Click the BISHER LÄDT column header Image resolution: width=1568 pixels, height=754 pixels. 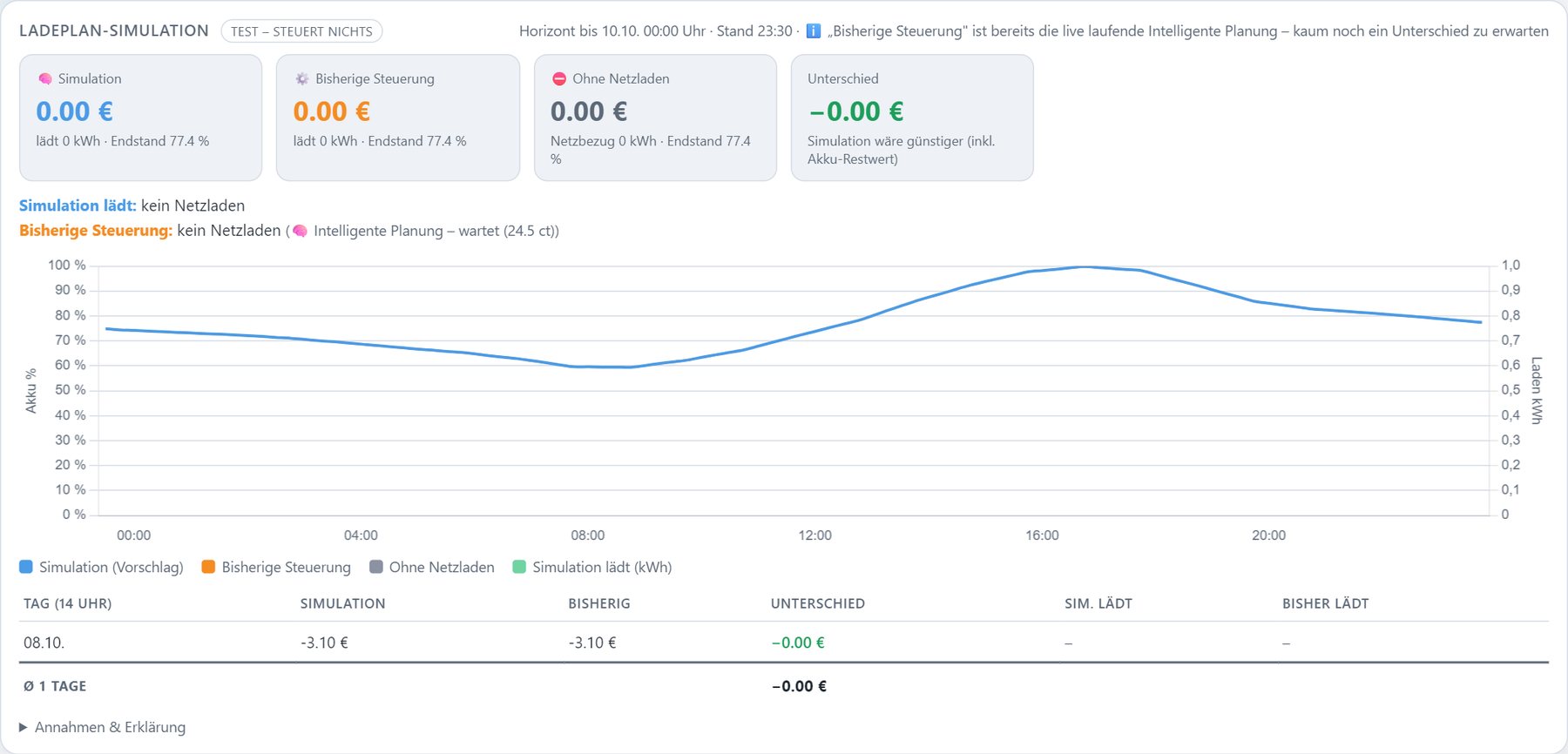click(x=1326, y=603)
